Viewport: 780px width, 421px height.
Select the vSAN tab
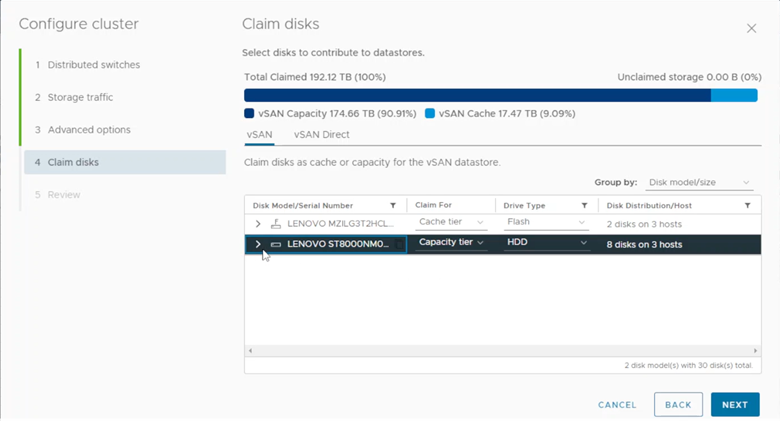click(x=258, y=134)
